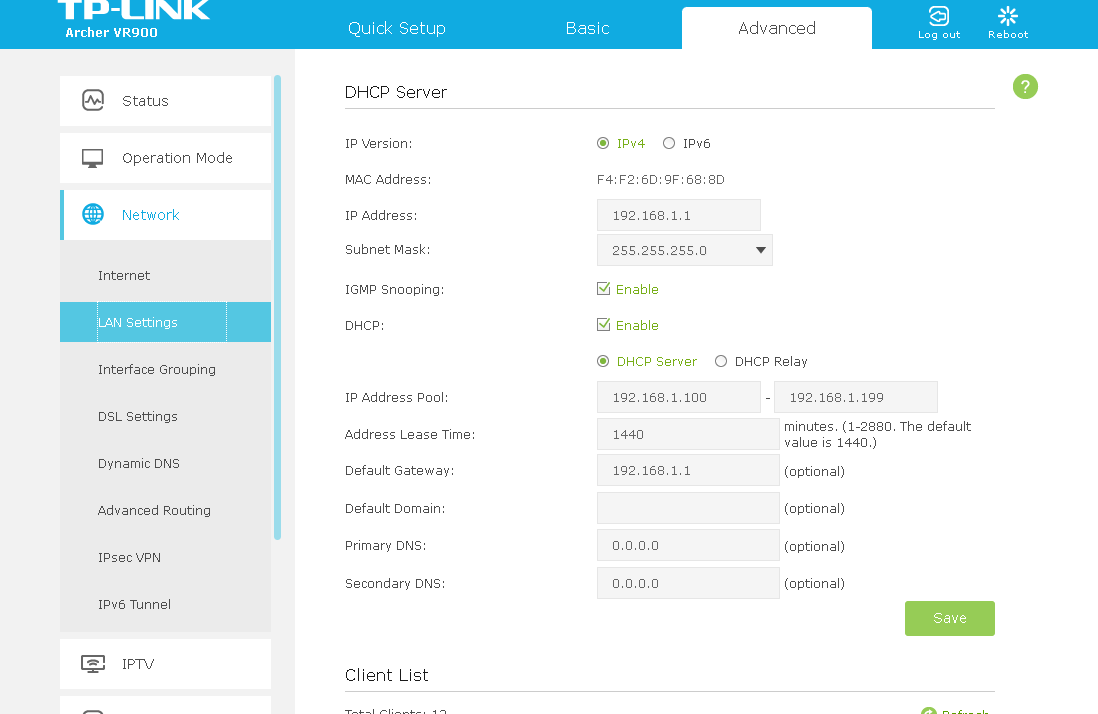Click the IP Address input field
Image resolution: width=1098 pixels, height=714 pixels.
tap(679, 215)
